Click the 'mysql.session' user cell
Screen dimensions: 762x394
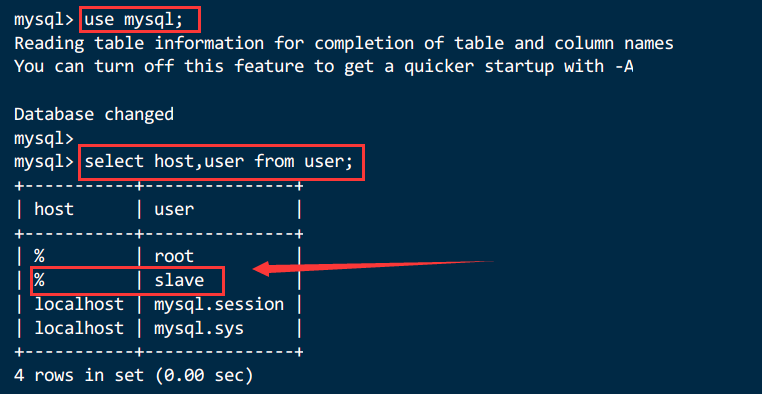[x=219, y=305]
